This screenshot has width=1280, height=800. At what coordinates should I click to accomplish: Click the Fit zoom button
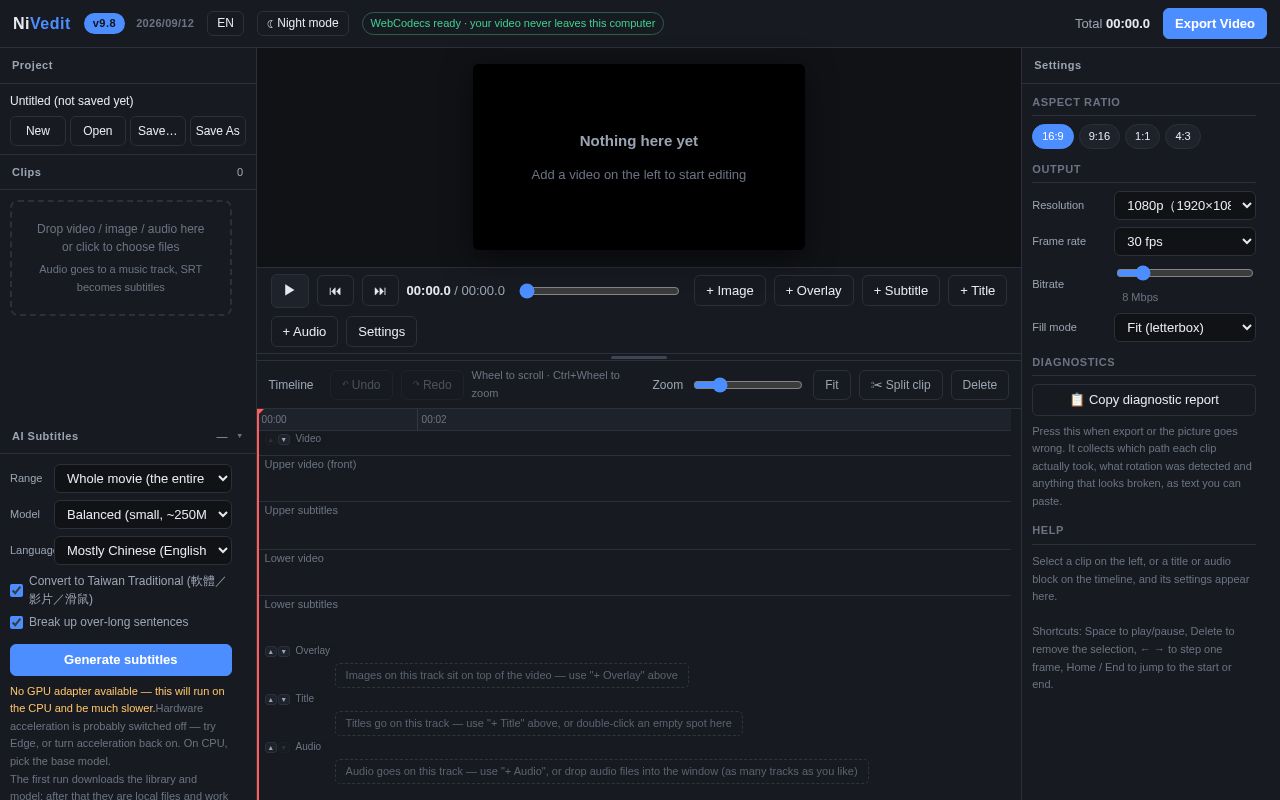[832, 385]
